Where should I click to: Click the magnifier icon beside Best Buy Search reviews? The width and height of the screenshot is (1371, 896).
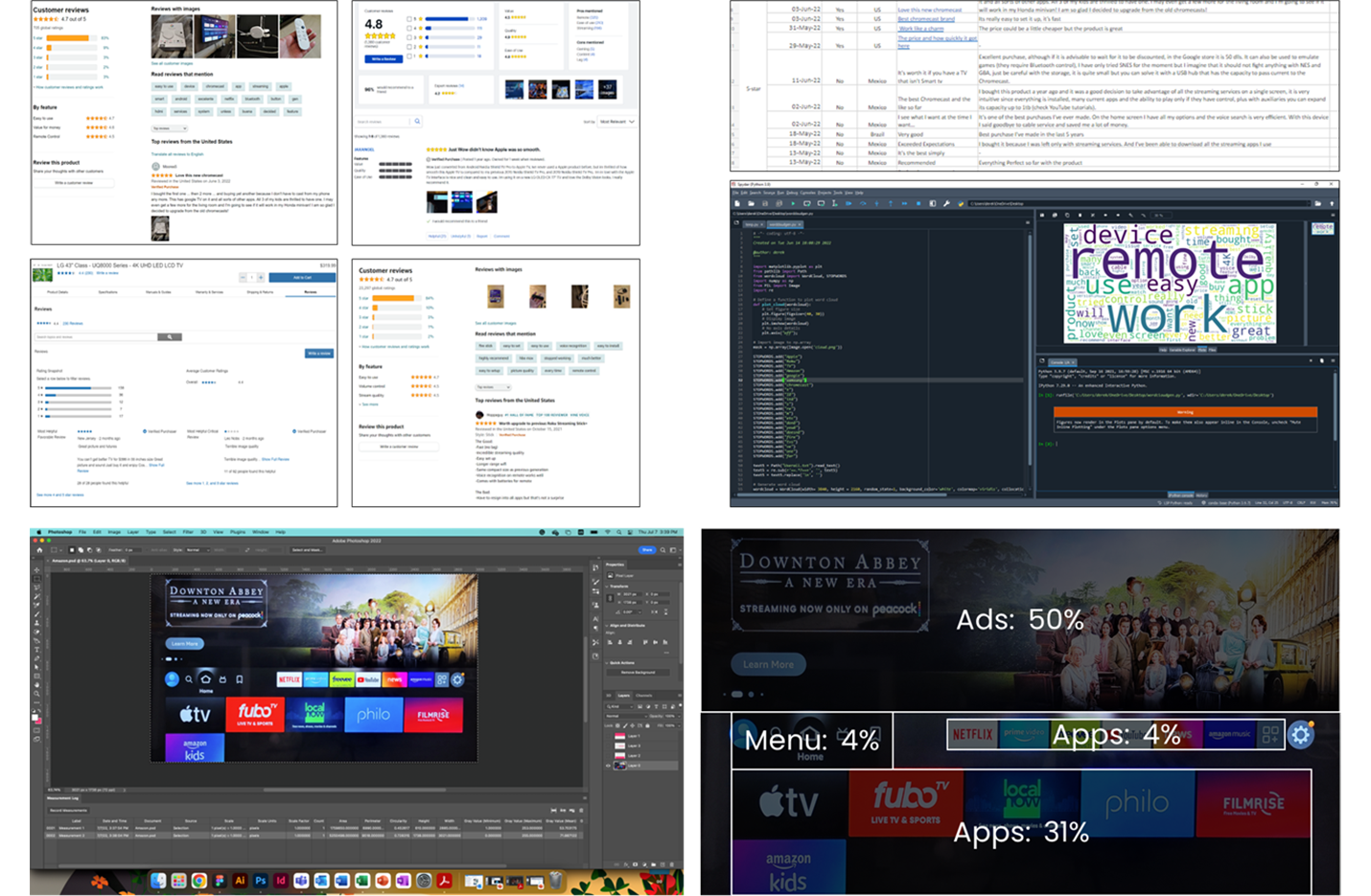[x=417, y=121]
